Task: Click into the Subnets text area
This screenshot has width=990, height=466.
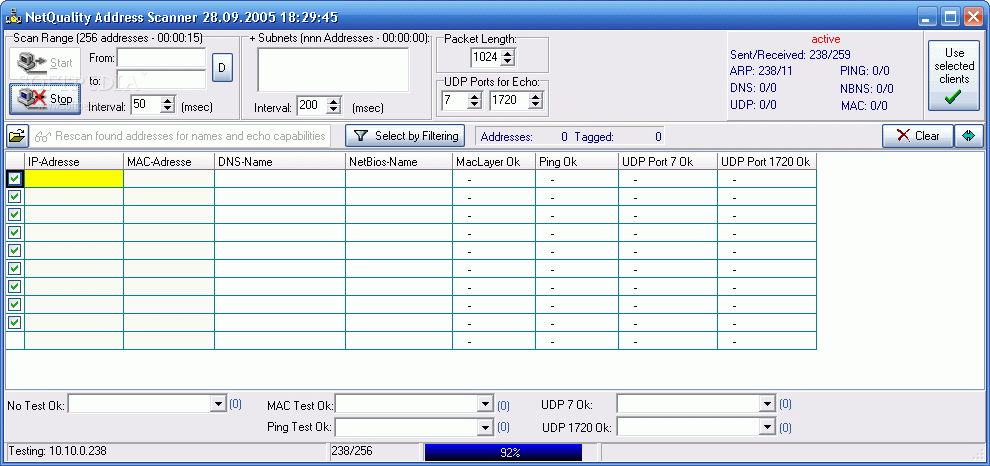Action: coord(333,69)
